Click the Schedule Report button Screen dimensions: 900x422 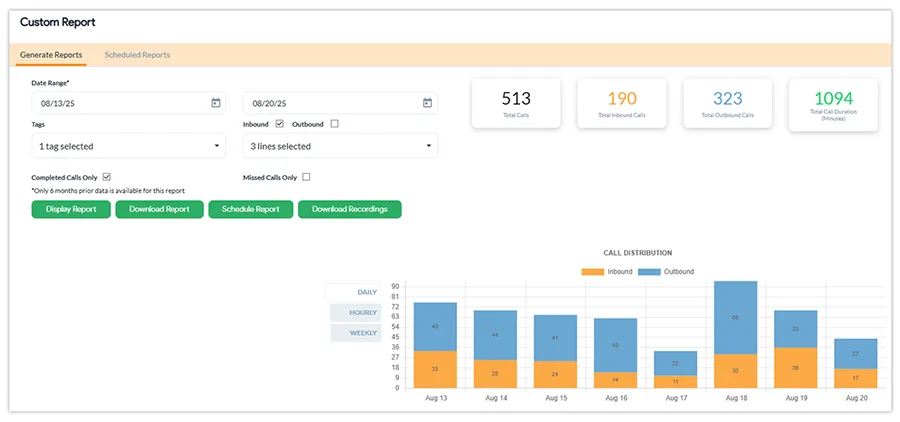coord(251,209)
